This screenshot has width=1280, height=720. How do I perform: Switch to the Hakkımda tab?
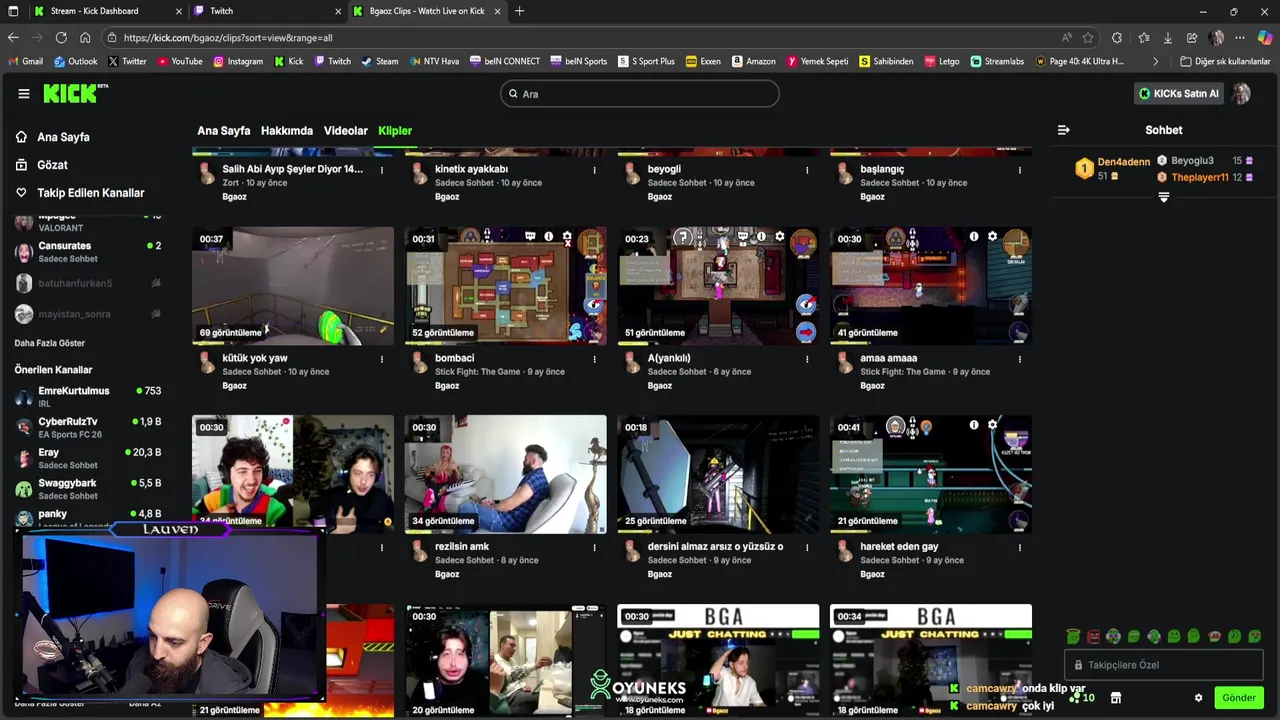[287, 131]
